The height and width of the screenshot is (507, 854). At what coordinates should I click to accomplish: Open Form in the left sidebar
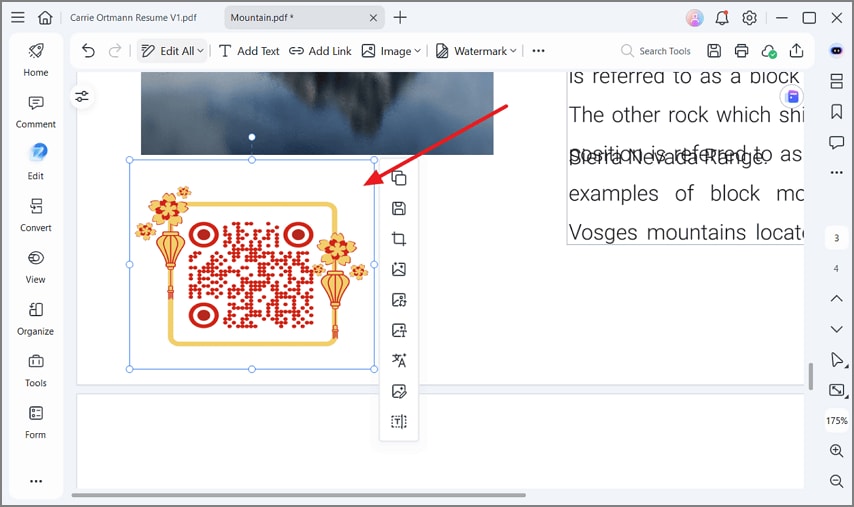click(36, 423)
